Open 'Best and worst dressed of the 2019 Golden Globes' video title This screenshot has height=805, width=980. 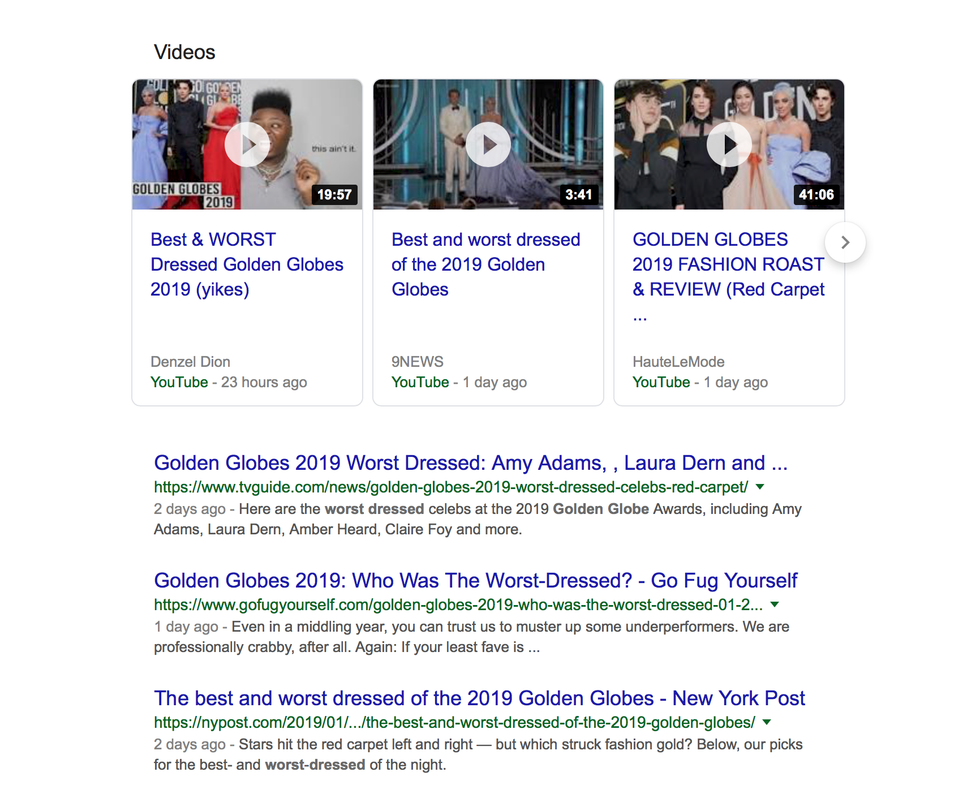coord(485,264)
